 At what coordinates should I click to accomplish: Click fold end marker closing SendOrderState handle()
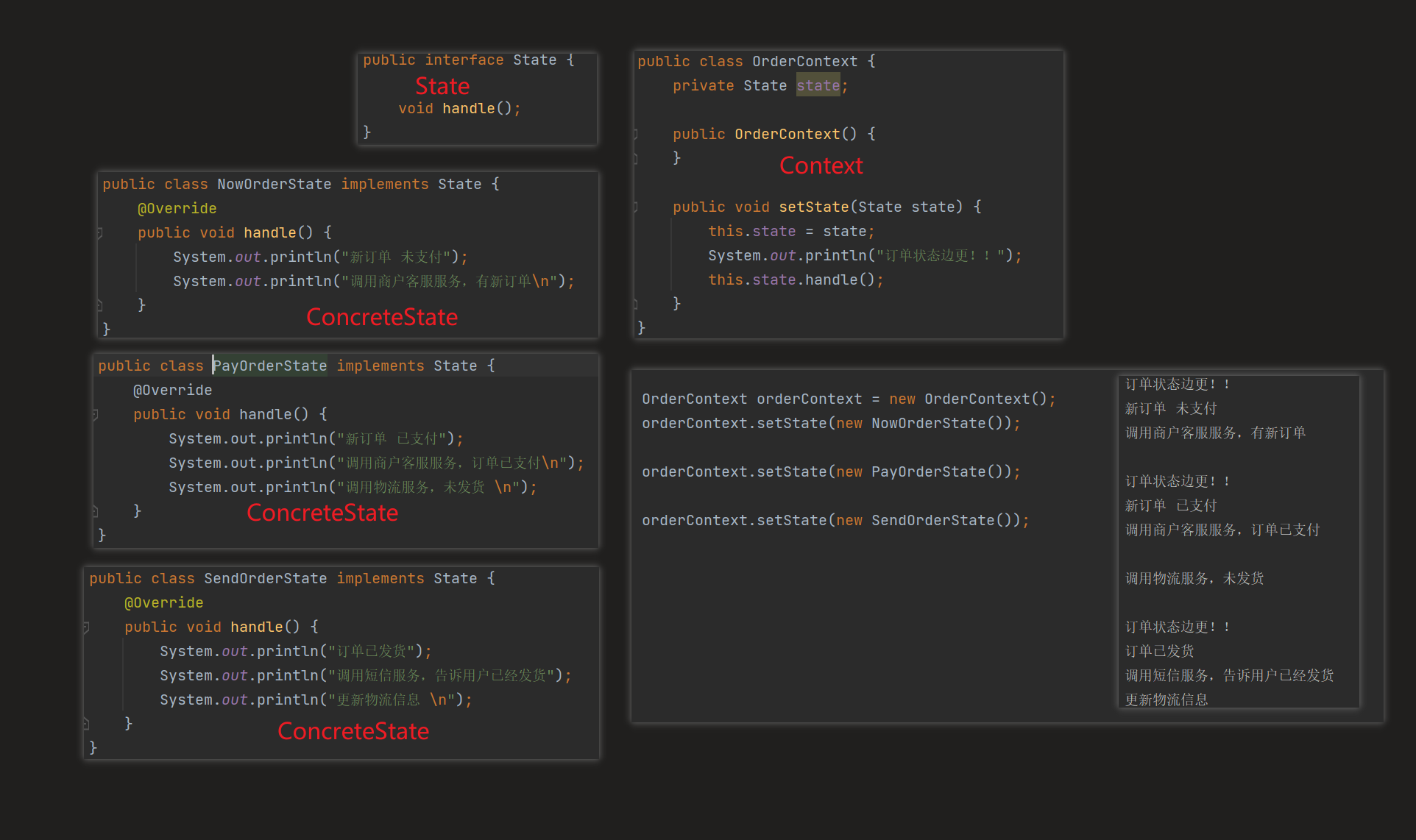click(x=86, y=724)
